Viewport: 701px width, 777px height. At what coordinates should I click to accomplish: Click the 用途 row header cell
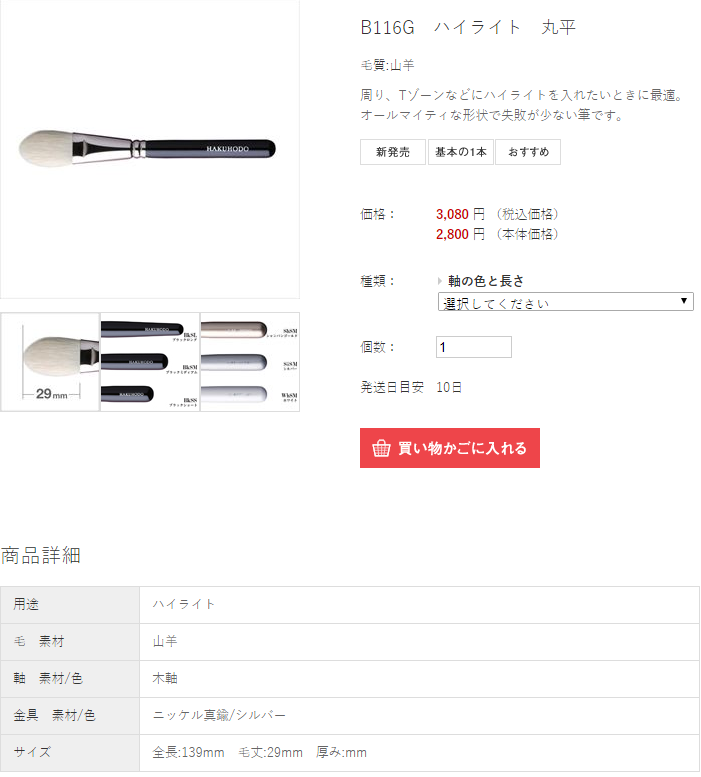(70, 605)
